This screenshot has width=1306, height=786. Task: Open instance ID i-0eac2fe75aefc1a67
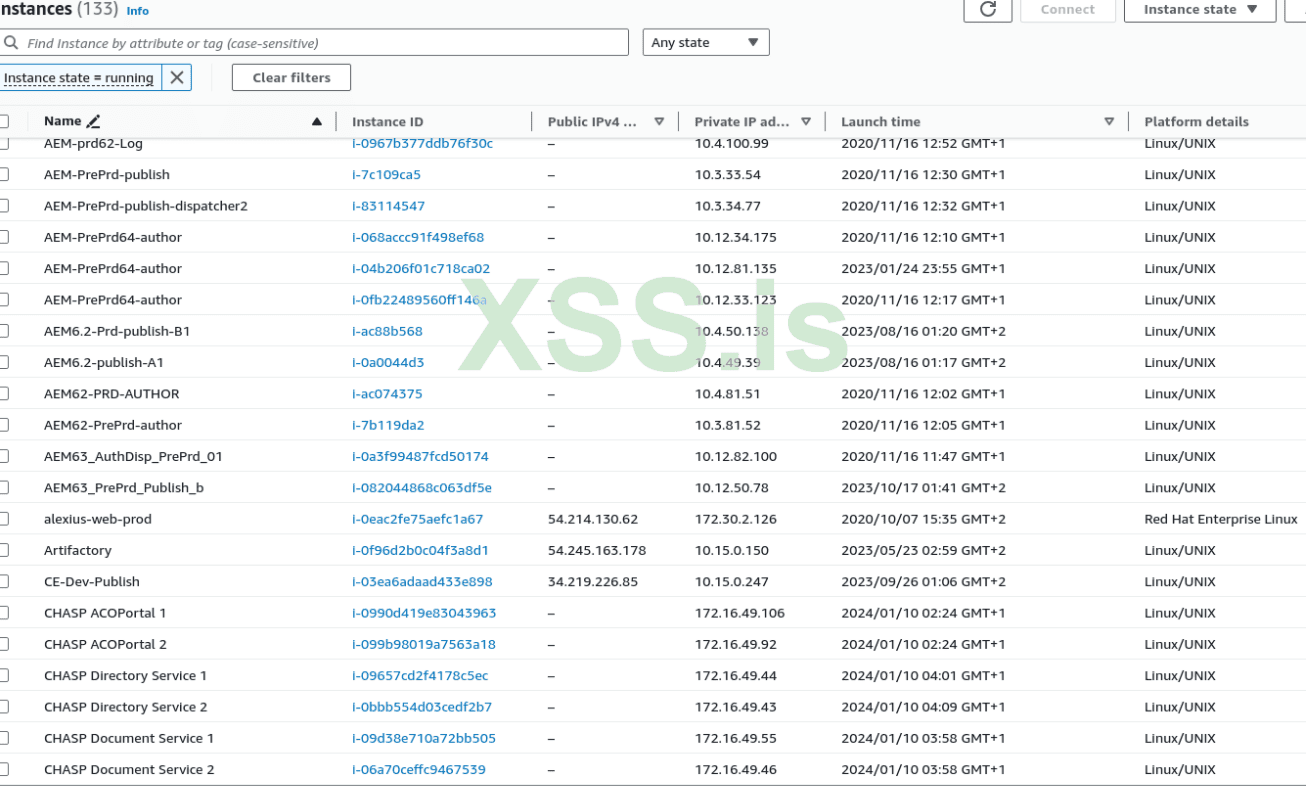coord(417,519)
